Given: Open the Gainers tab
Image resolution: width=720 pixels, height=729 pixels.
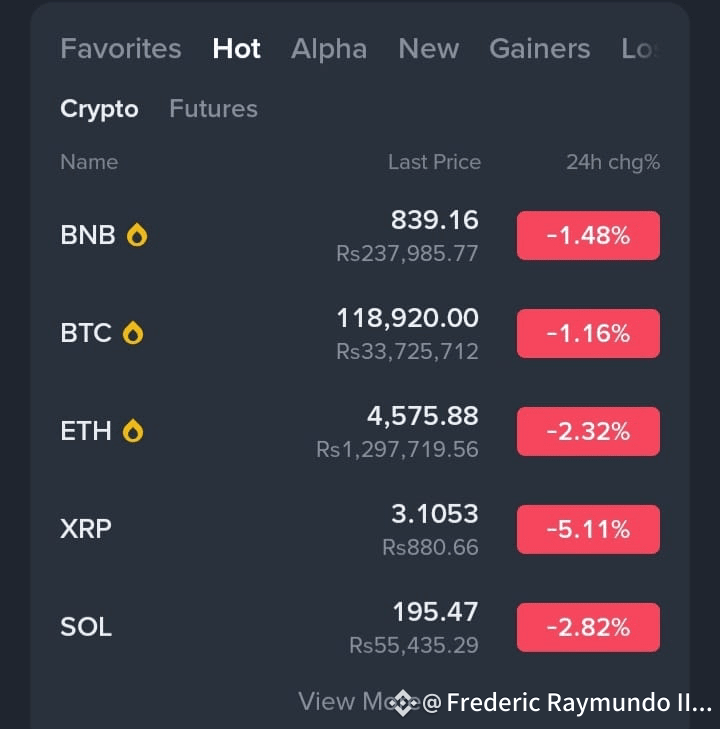Looking at the screenshot, I should (540, 48).
